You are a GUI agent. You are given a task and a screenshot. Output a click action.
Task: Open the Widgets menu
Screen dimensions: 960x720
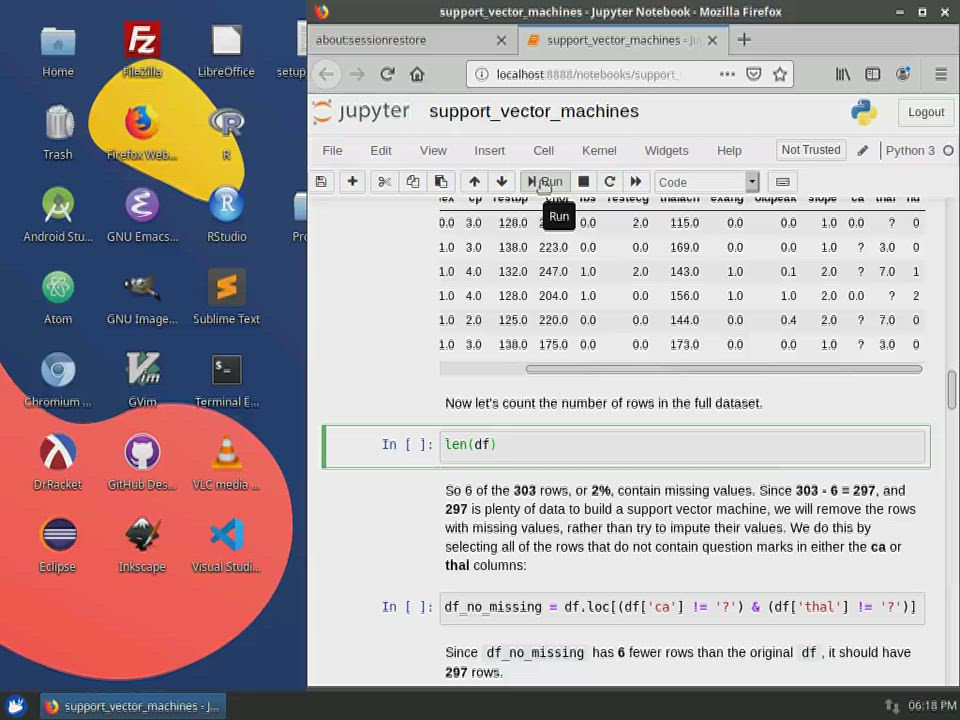(x=666, y=151)
